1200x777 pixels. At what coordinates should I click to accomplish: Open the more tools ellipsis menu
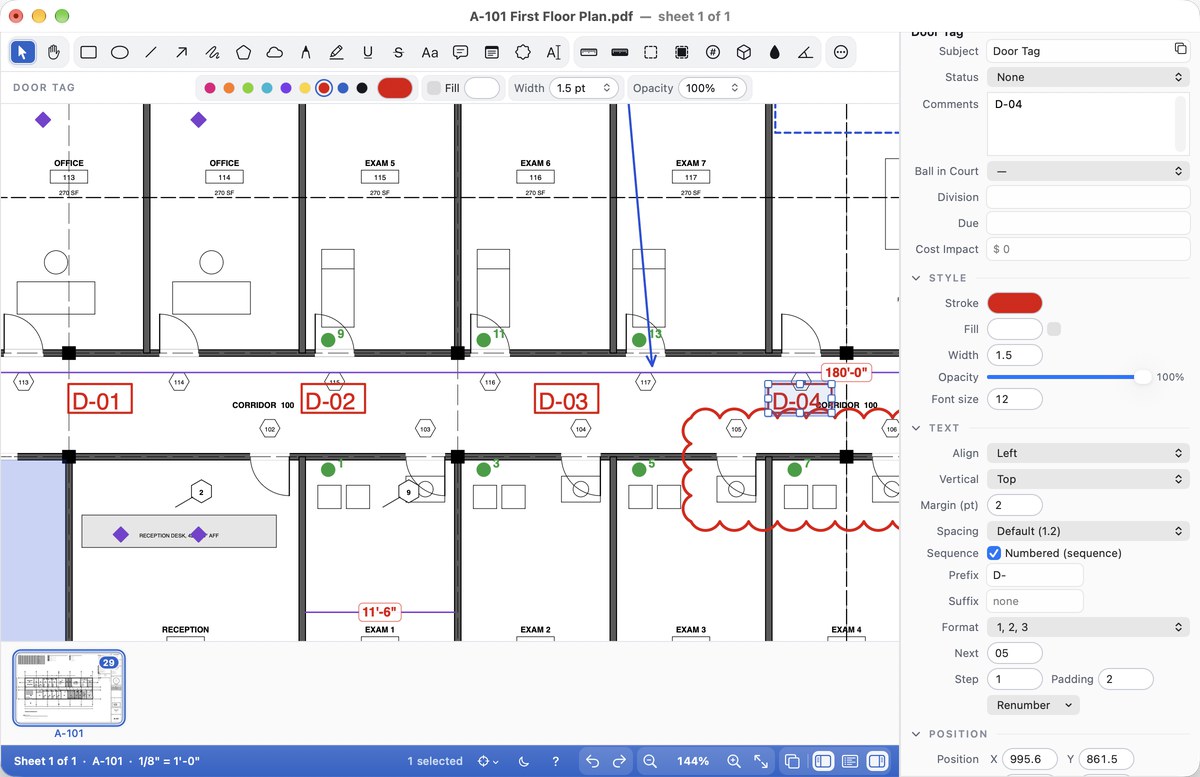[841, 52]
